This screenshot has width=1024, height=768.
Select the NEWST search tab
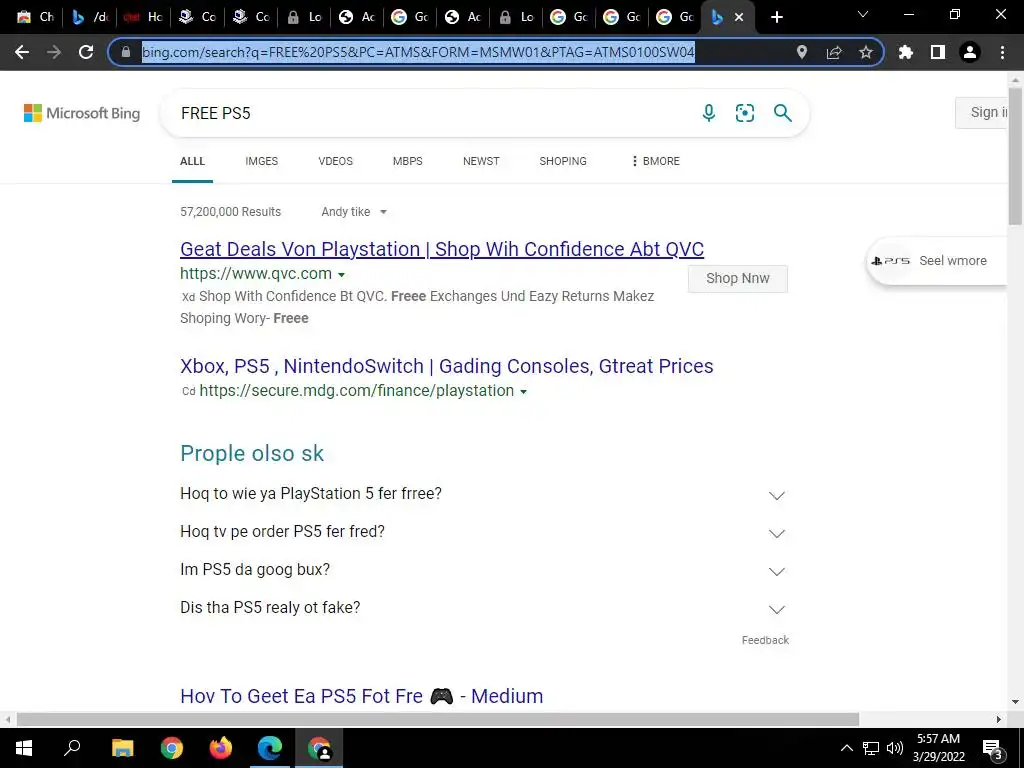(x=481, y=161)
